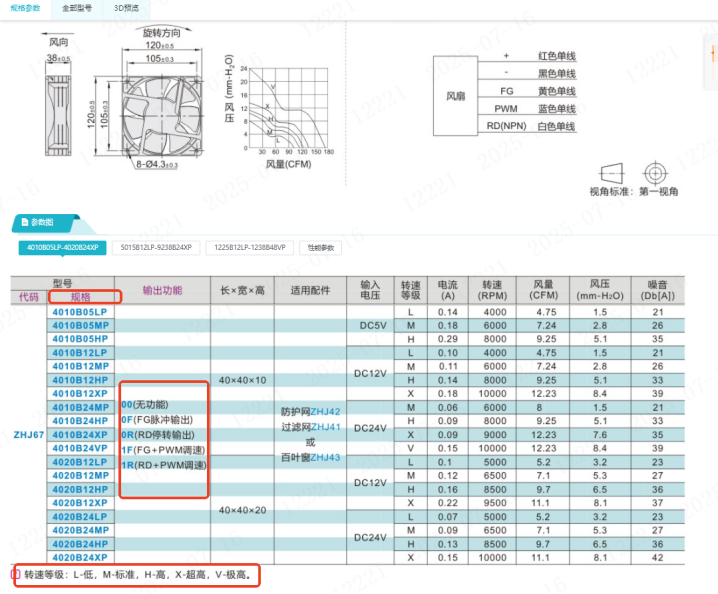
Task: Select the 1225B12LP-1238B48VP range tab
Action: point(250,247)
